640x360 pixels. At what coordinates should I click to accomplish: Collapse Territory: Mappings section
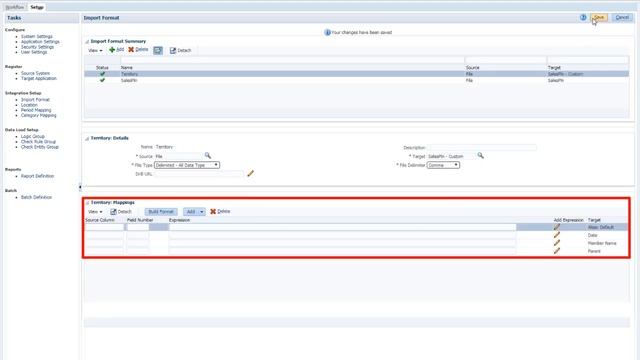87,202
